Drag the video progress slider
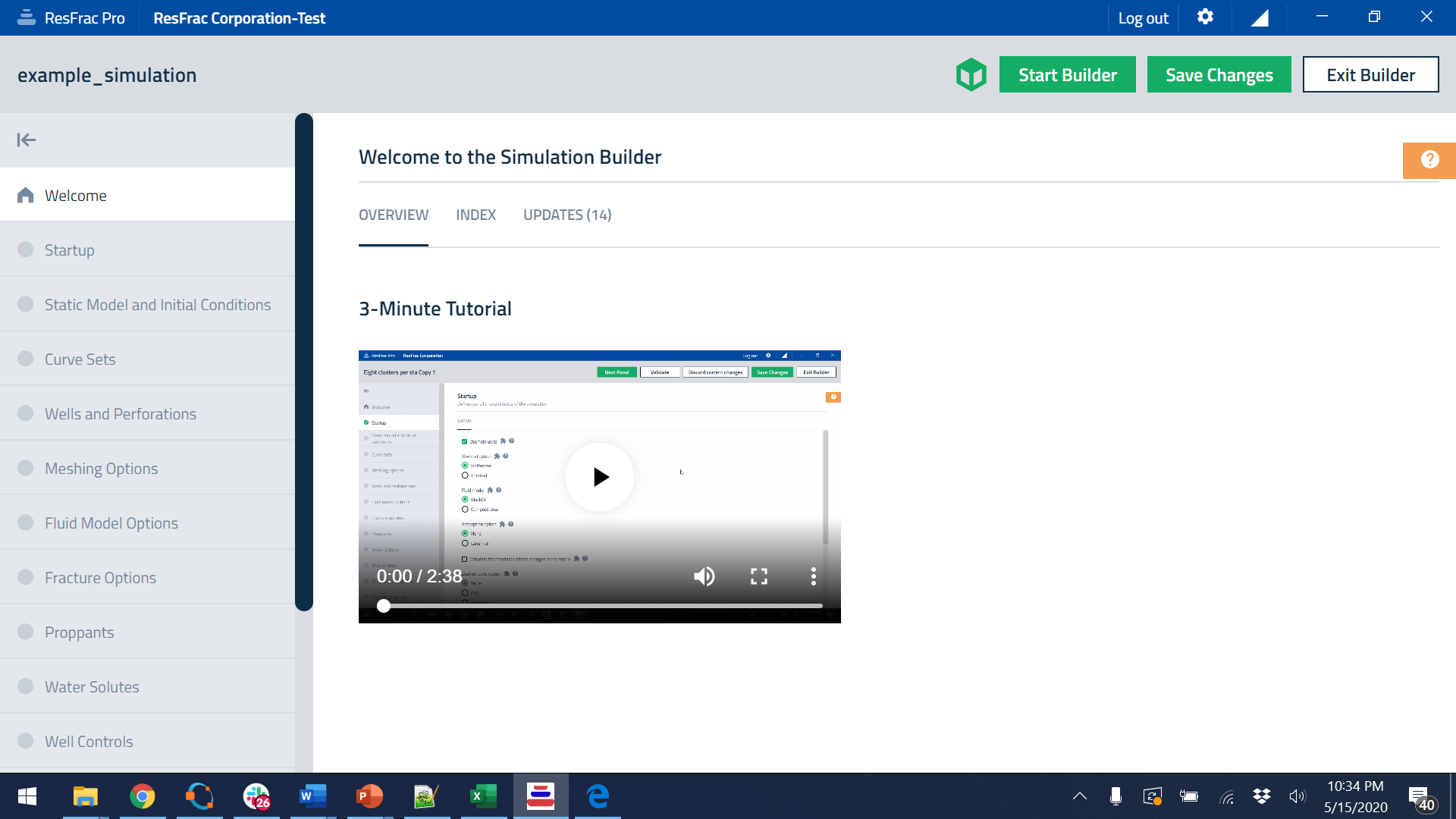This screenshot has width=1456, height=819. point(384,605)
